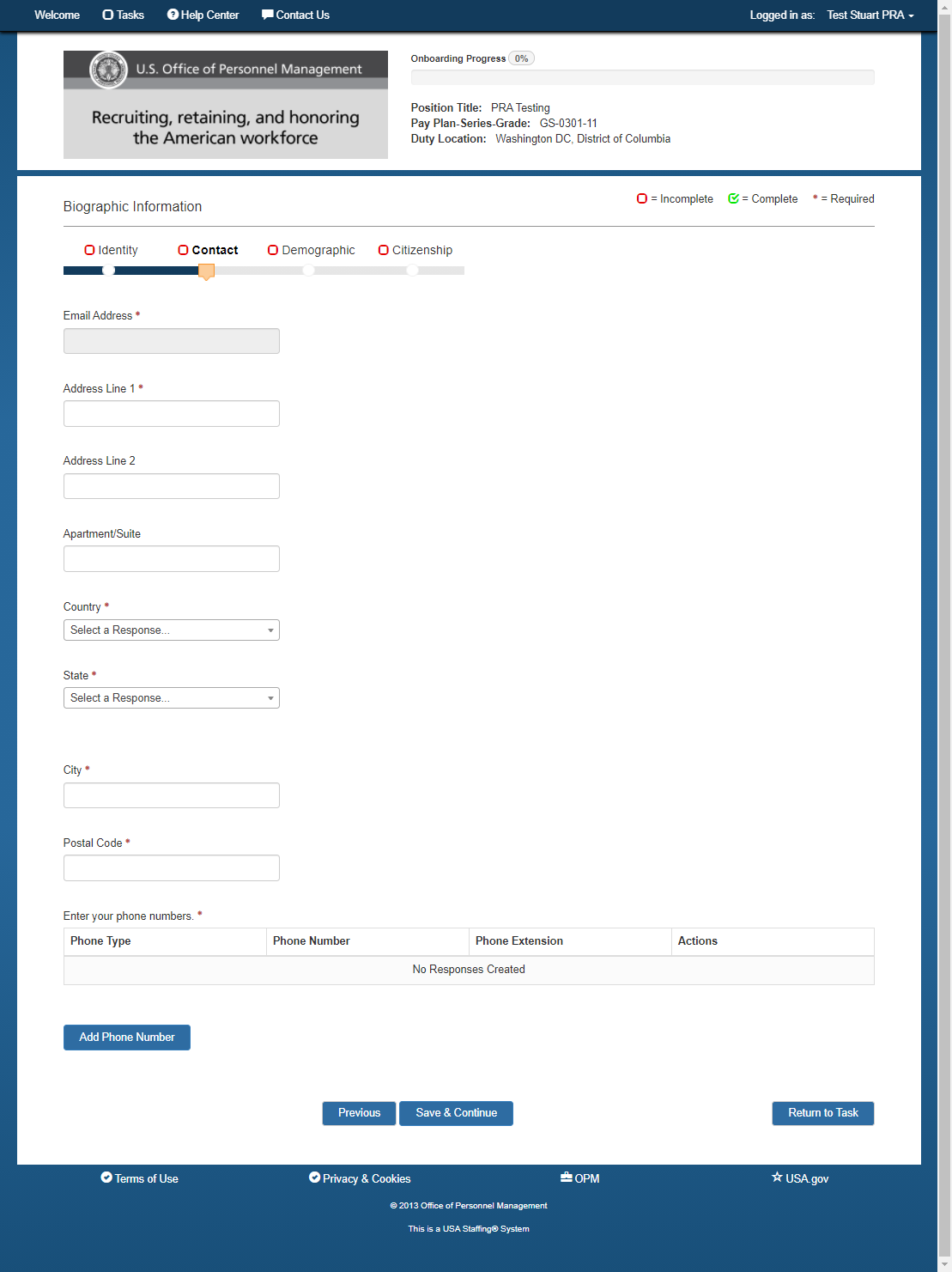Click the No Responses Created row
Viewport: 952px width, 1272px height.
click(469, 970)
